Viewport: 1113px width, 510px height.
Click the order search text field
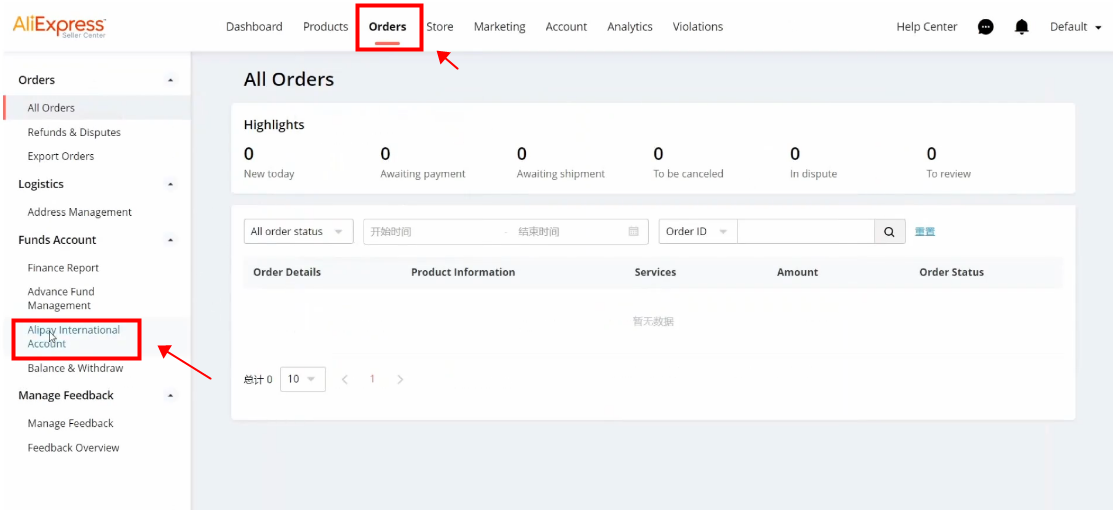806,232
